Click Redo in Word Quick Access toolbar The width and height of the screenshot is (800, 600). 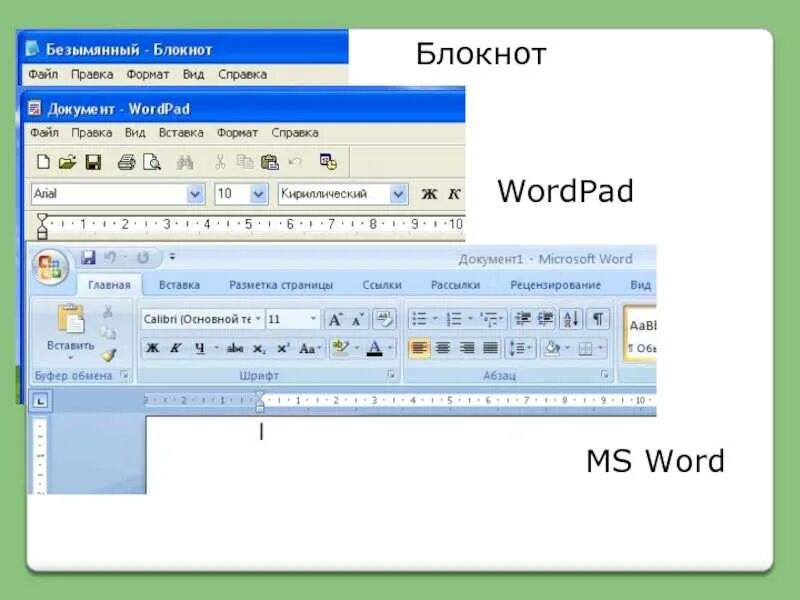(143, 258)
